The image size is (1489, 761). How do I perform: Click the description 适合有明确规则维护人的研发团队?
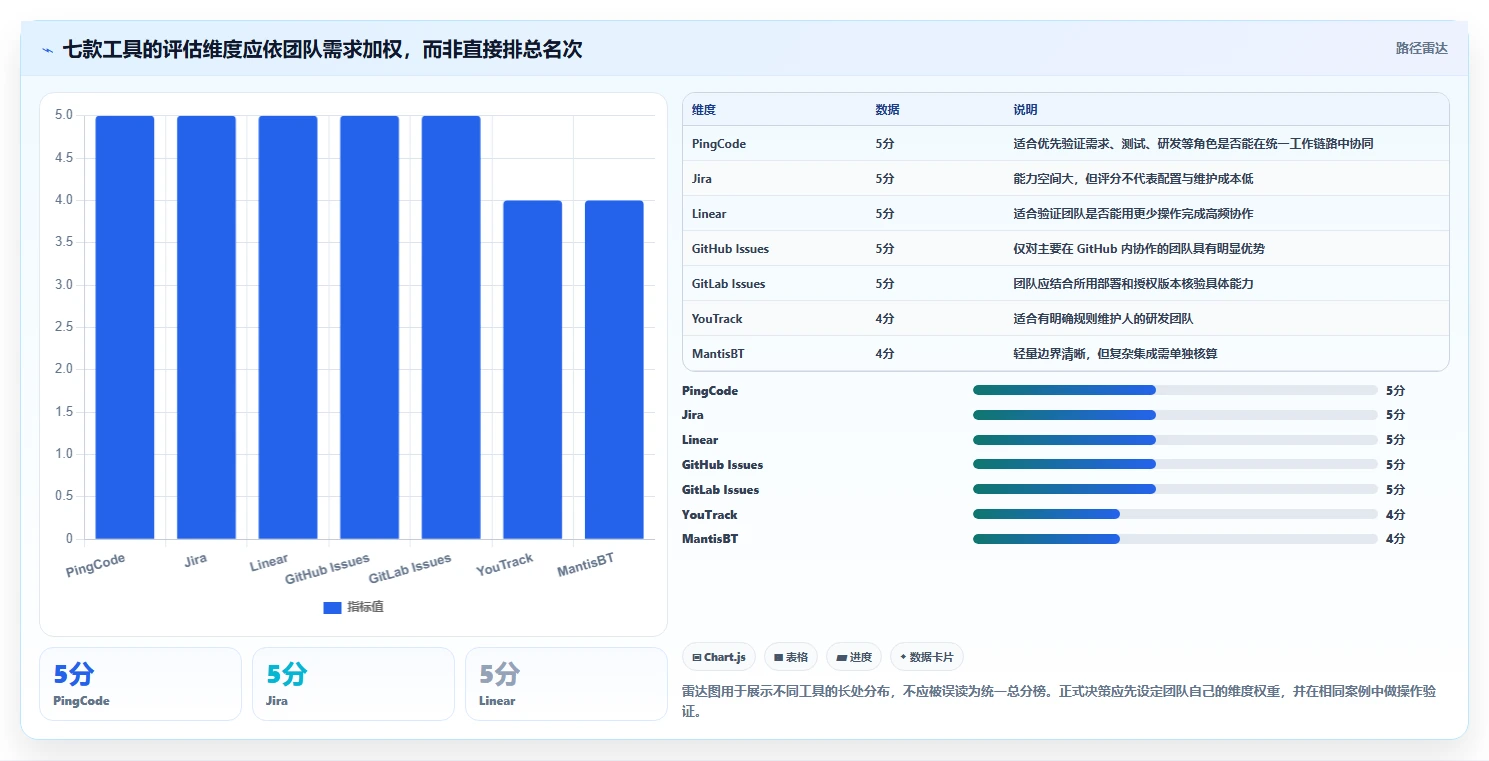click(x=1103, y=319)
